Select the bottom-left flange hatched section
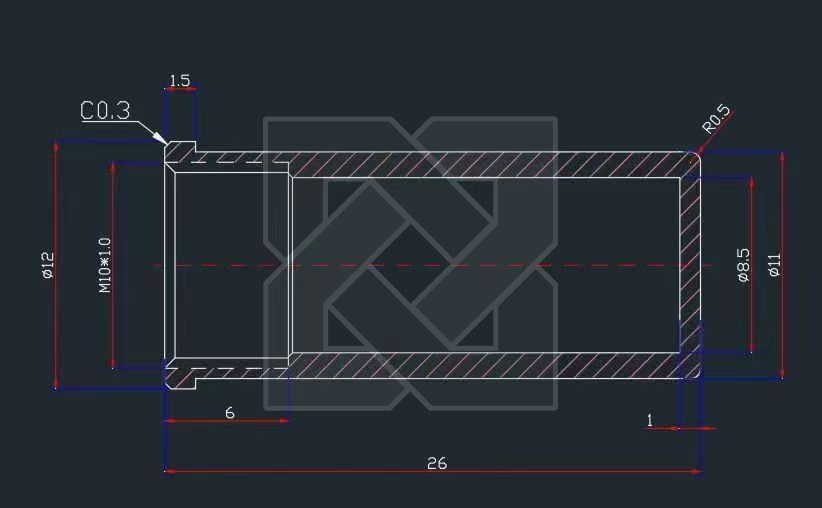The image size is (822, 508). pos(179,376)
